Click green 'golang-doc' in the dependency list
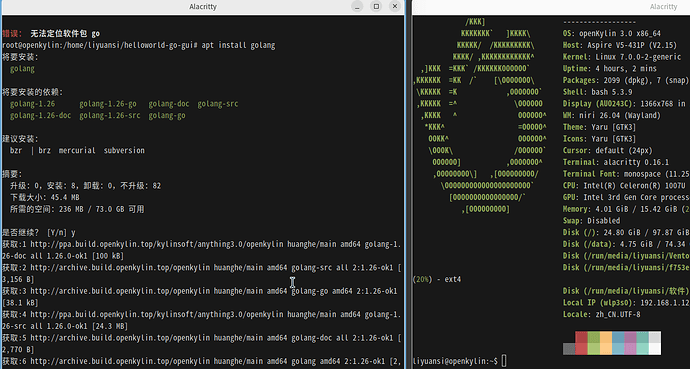This screenshot has width=690, height=369. coord(169,104)
